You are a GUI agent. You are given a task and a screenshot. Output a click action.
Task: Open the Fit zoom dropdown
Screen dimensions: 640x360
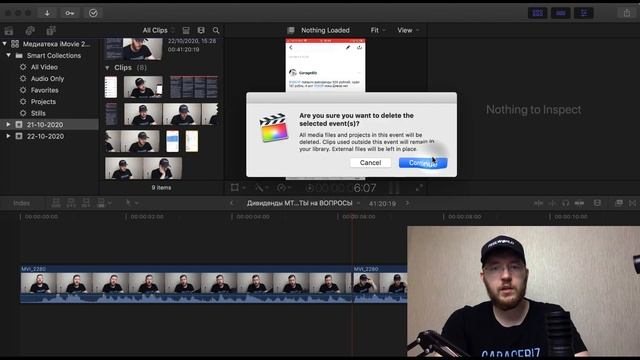point(378,30)
